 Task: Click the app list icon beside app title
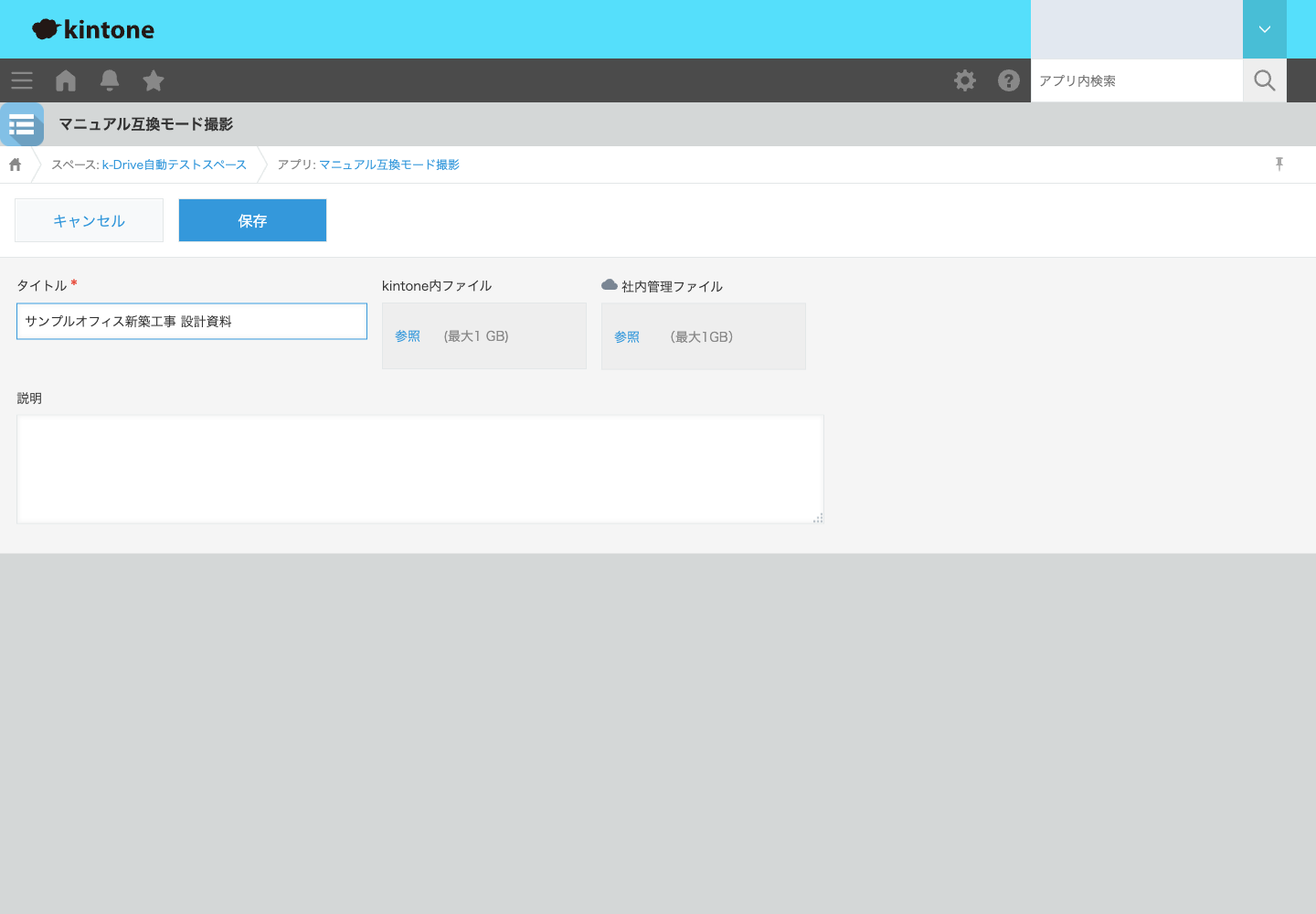(22, 124)
